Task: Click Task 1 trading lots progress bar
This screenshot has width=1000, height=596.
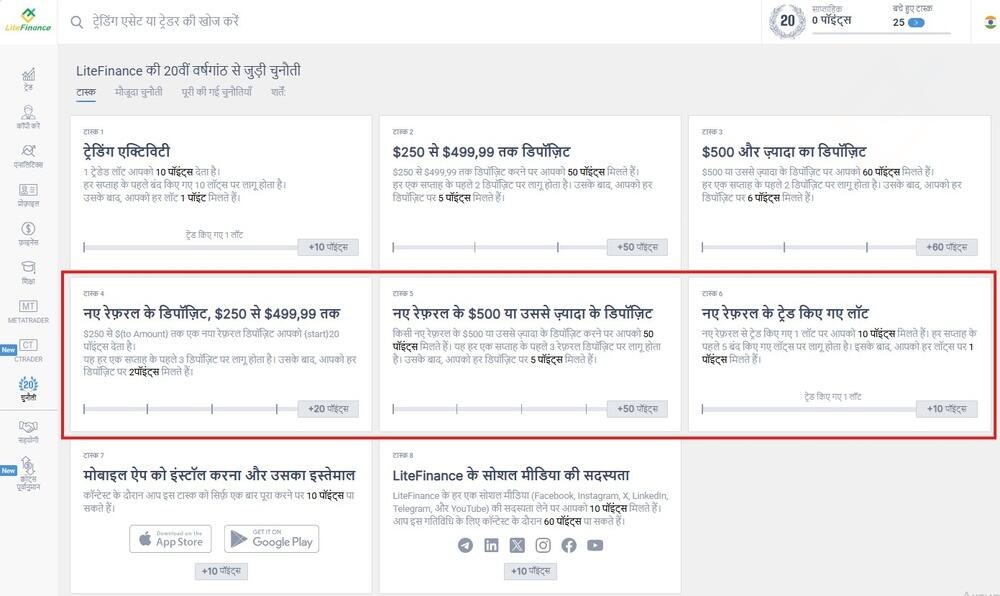Action: pos(190,247)
